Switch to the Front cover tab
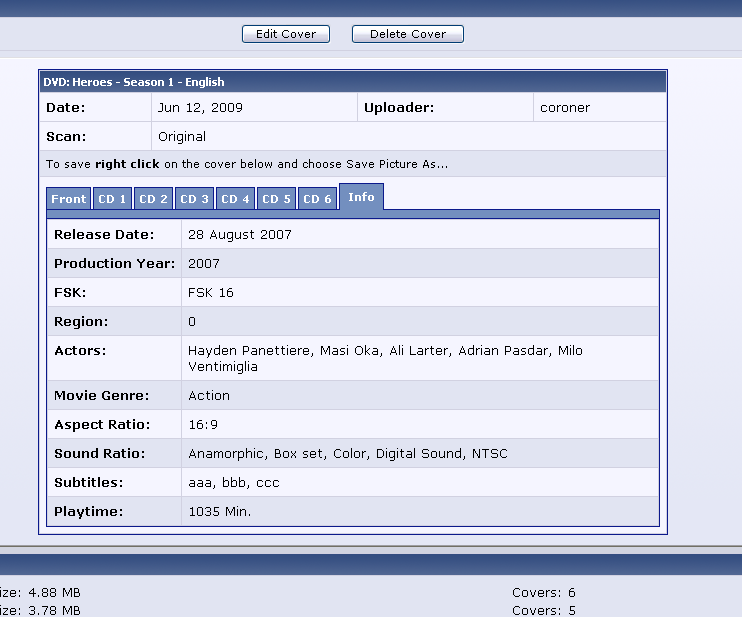Image resolution: width=742 pixels, height=617 pixels. coord(69,199)
